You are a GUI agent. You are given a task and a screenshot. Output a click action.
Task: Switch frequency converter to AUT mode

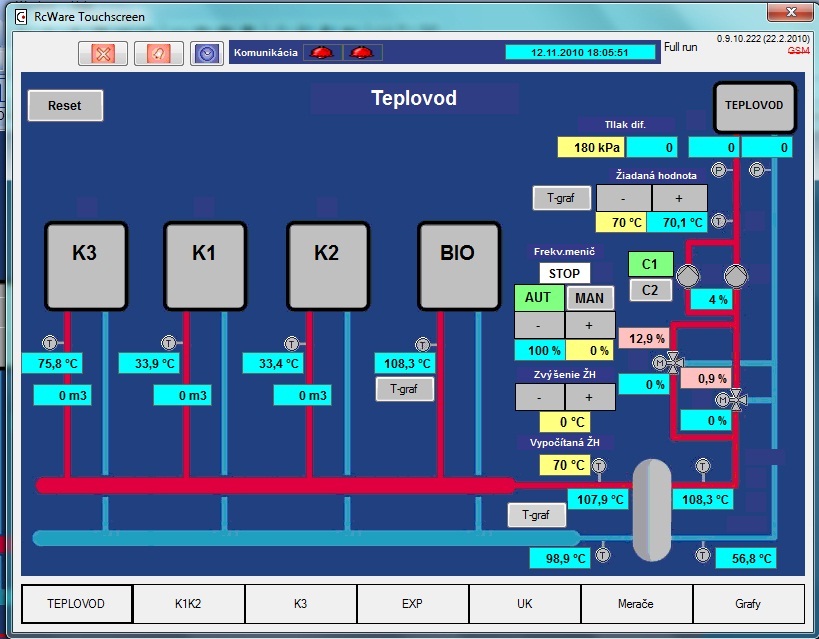pyautogui.click(x=539, y=298)
